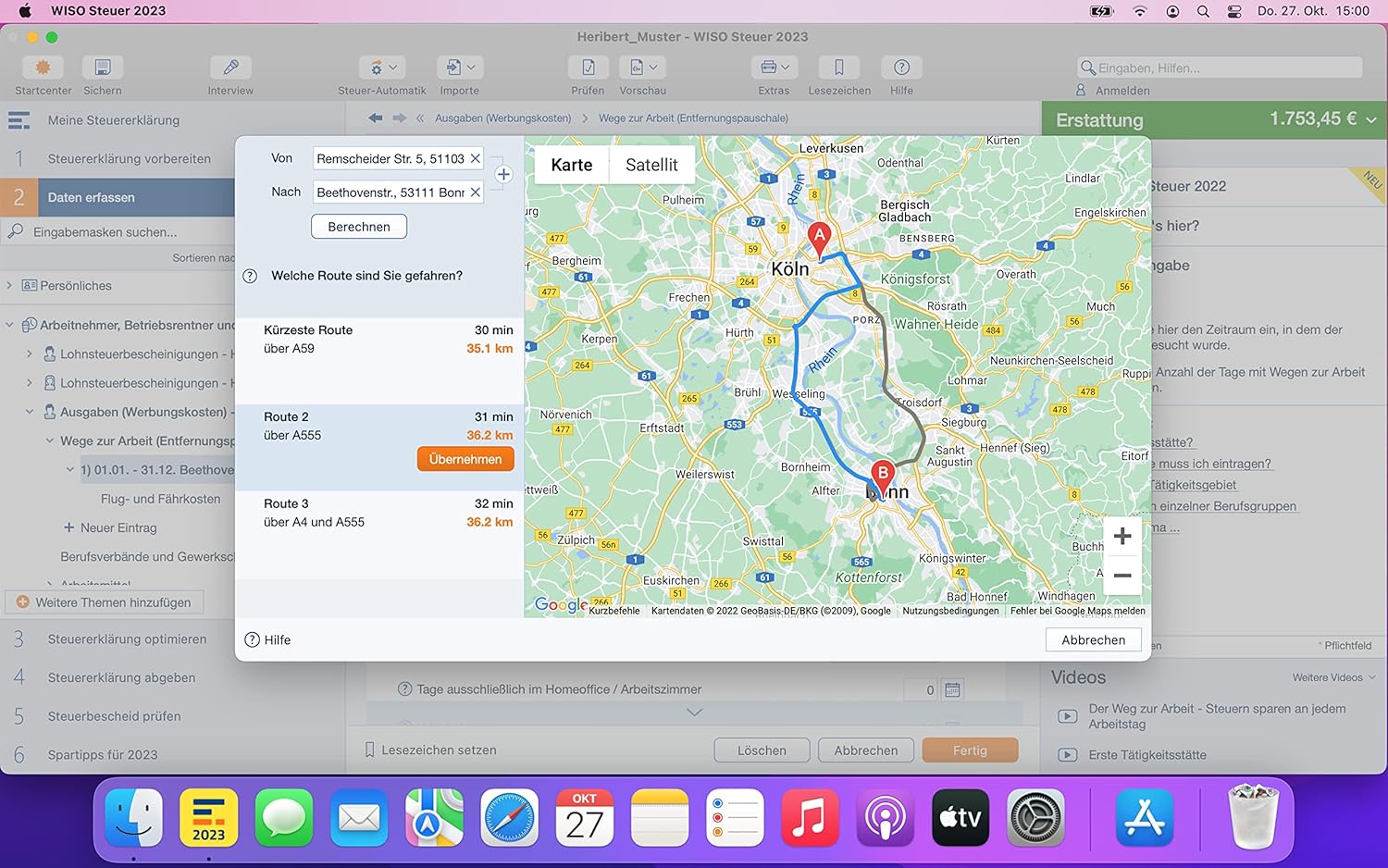Click the Sichern save icon
1388x868 pixels.
103,68
